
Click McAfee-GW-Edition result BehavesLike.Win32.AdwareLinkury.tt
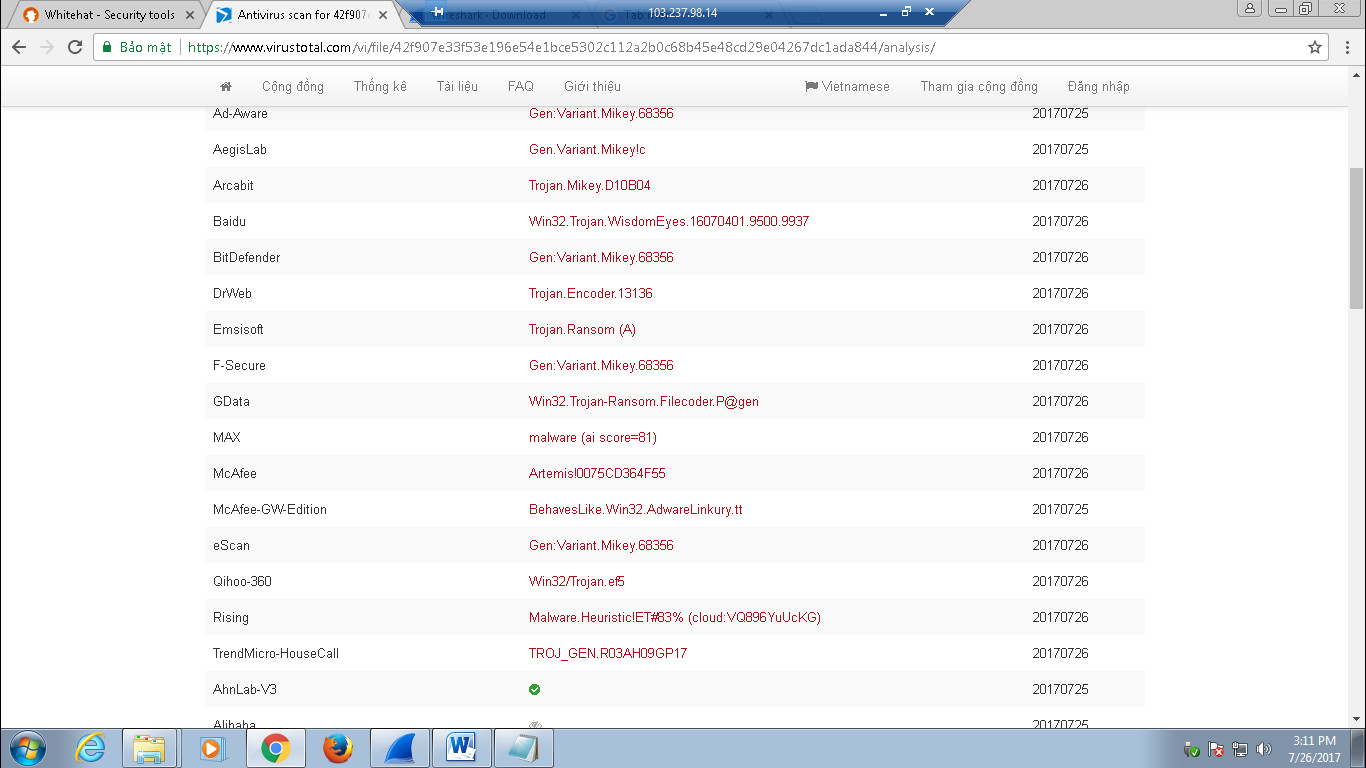coord(636,509)
